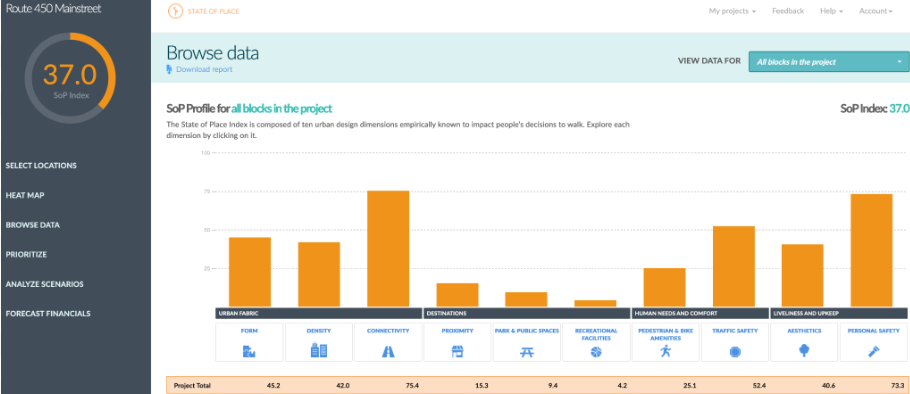Click the Pedestrian & Bike Amenities walker icon
The height and width of the screenshot is (394, 910).
point(665,350)
